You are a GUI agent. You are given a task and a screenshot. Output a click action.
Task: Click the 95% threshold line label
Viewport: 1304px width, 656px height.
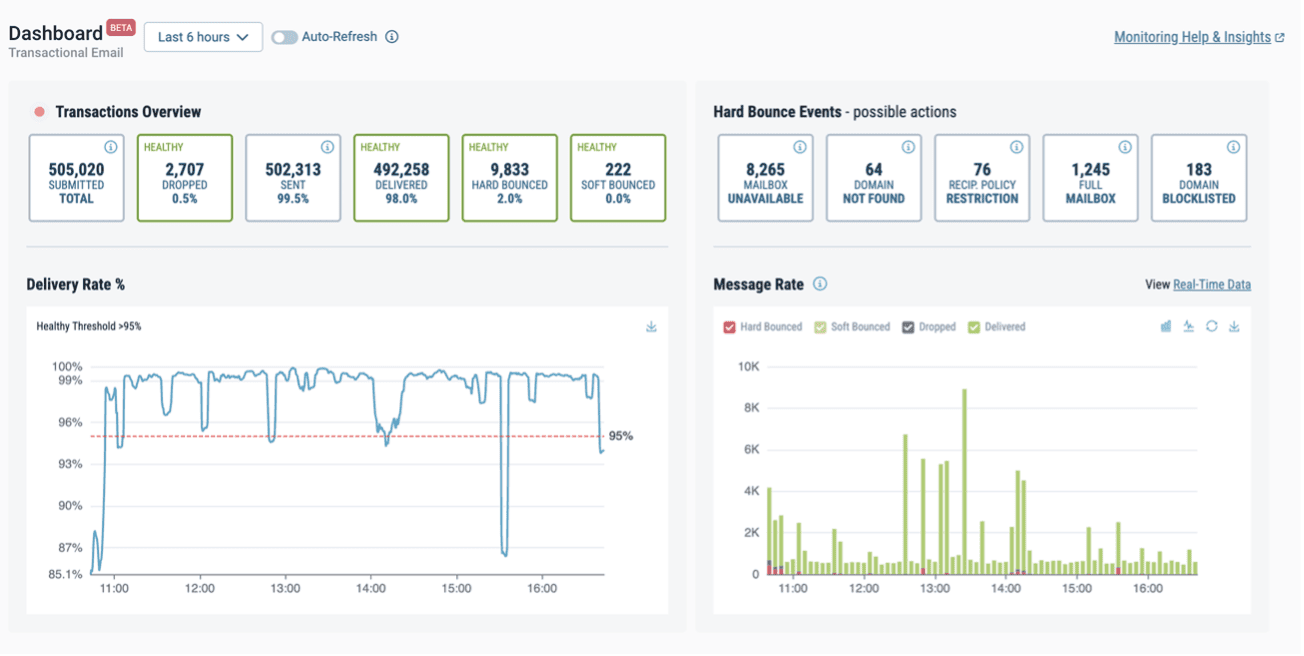click(x=620, y=436)
